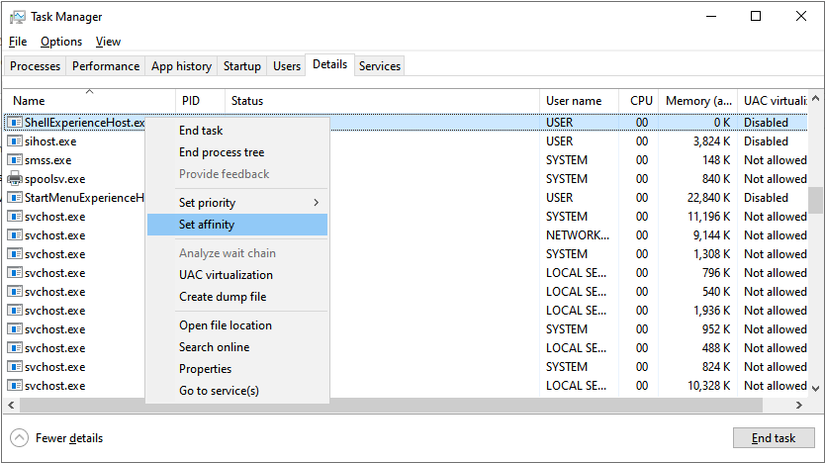Switch to the Users tab
This screenshot has width=825, height=464.
pos(287,66)
